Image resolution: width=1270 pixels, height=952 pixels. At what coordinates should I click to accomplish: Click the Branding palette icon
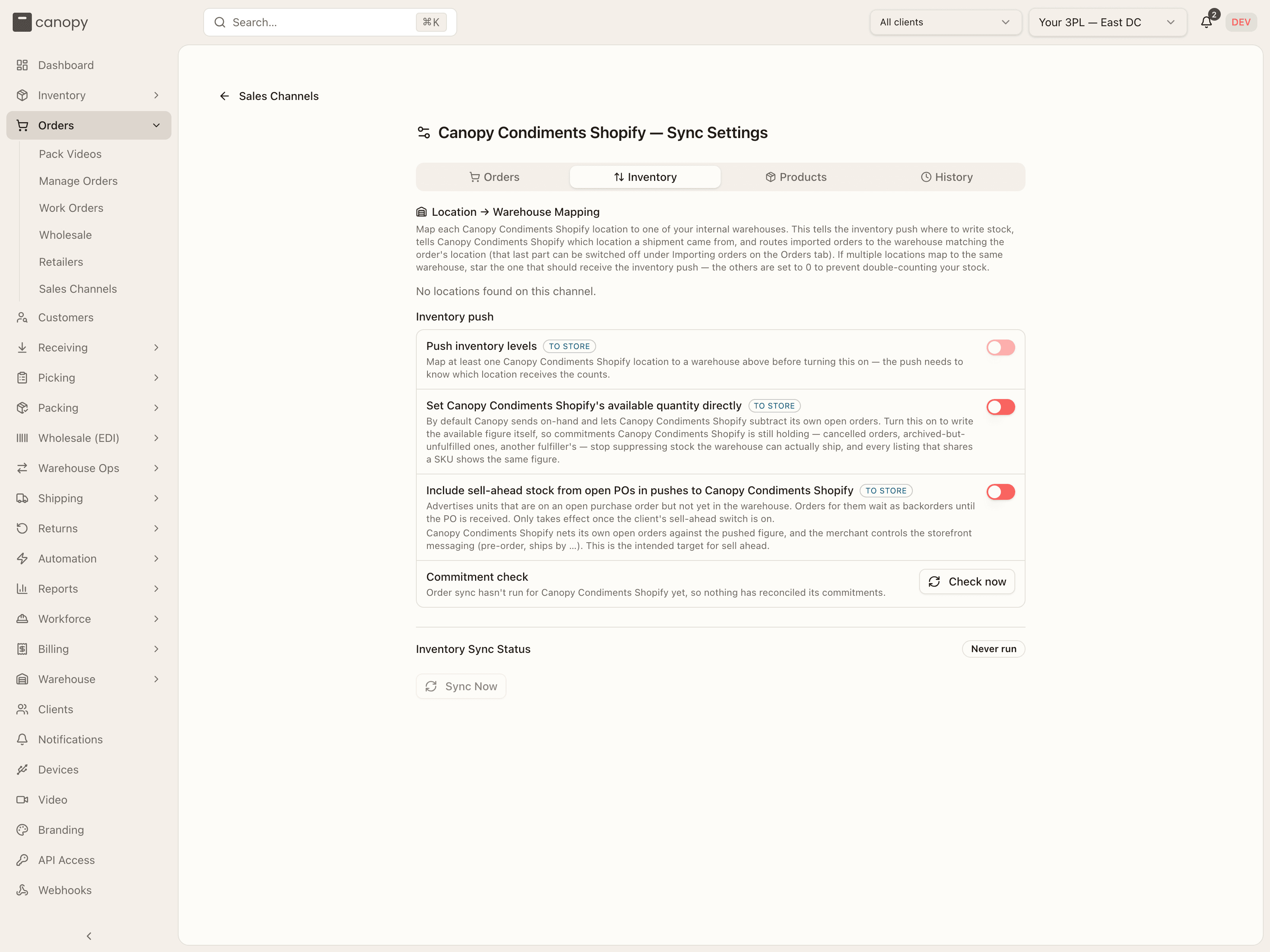click(x=22, y=830)
